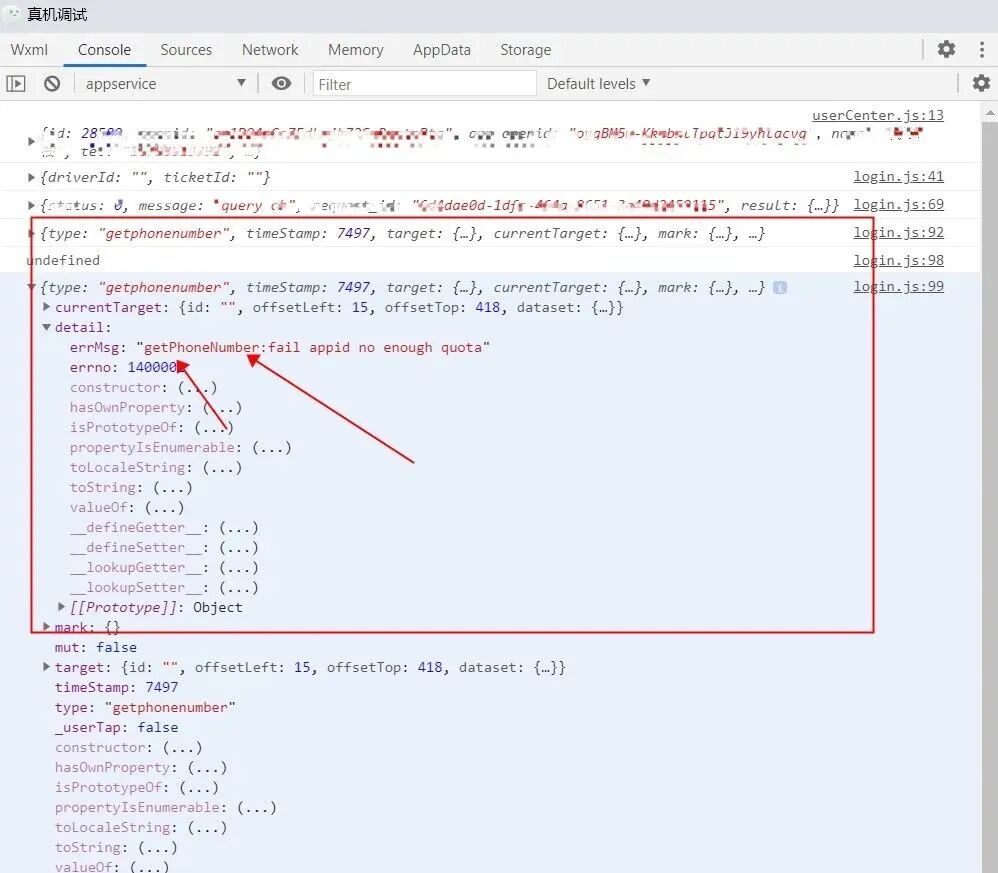Click the mut: false property

pyautogui.click(x=95, y=647)
